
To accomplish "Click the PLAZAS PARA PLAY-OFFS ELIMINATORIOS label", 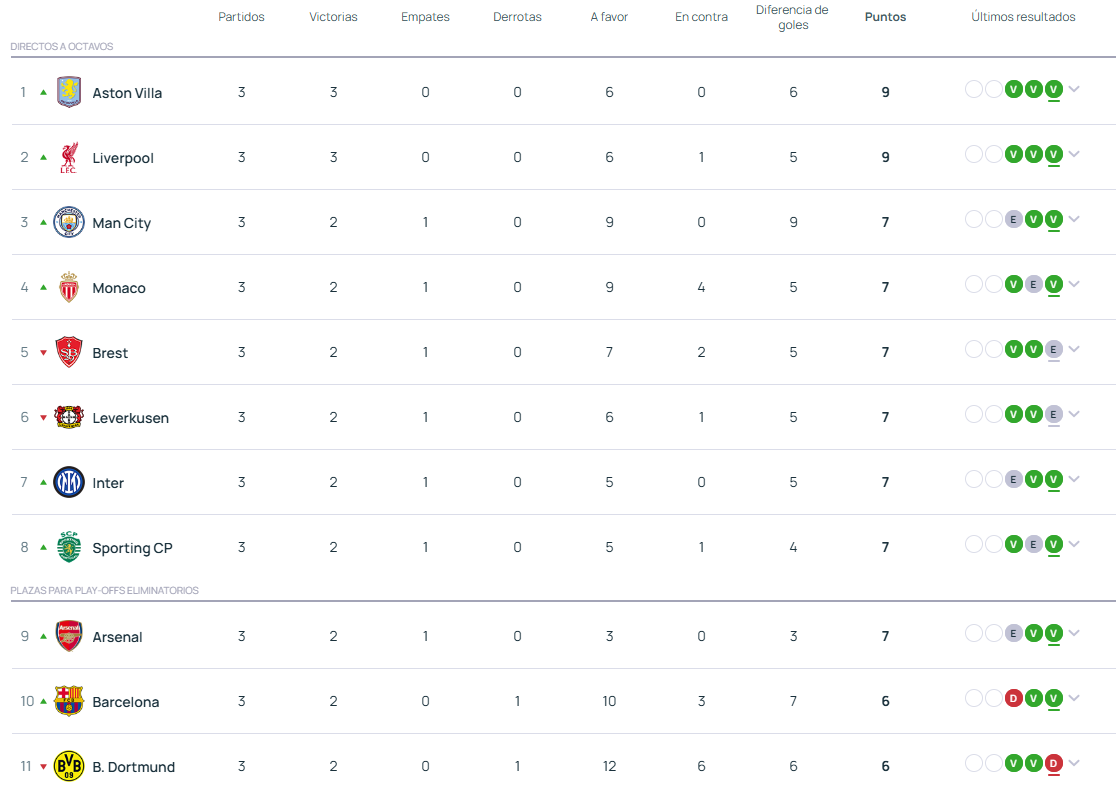I will click(x=105, y=591).
